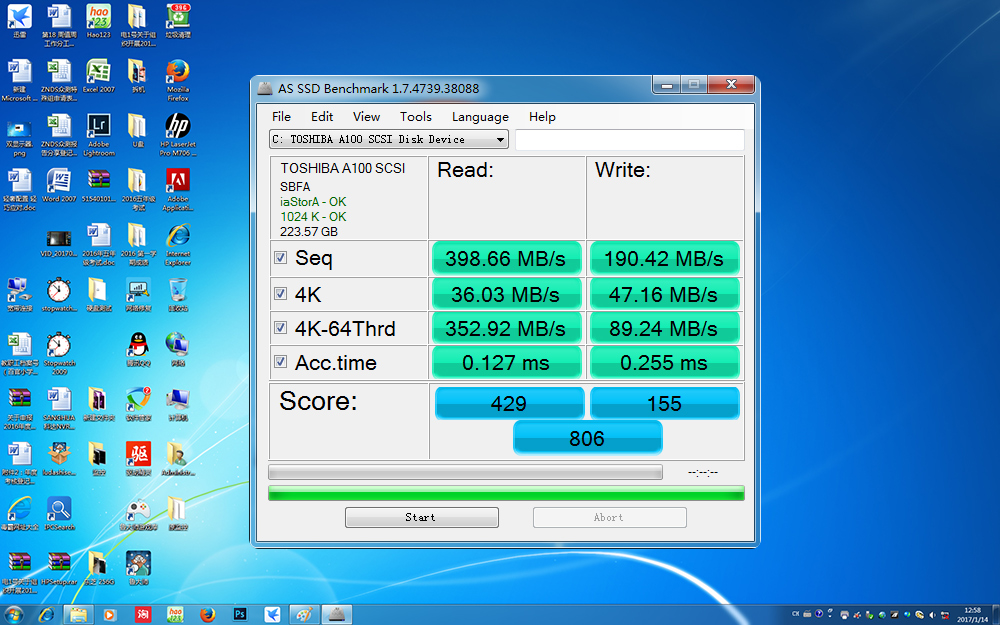This screenshot has width=1000, height=625.
Task: Open the Internet Explorer desktop icon
Action: tap(178, 237)
